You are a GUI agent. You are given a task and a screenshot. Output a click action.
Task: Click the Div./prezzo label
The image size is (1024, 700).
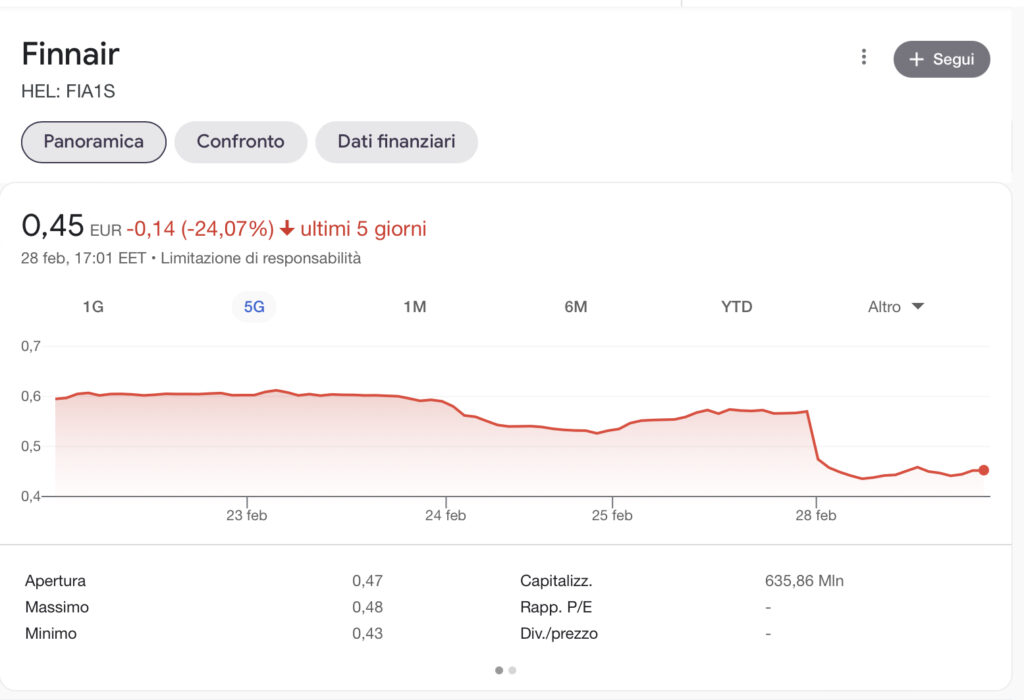click(559, 633)
